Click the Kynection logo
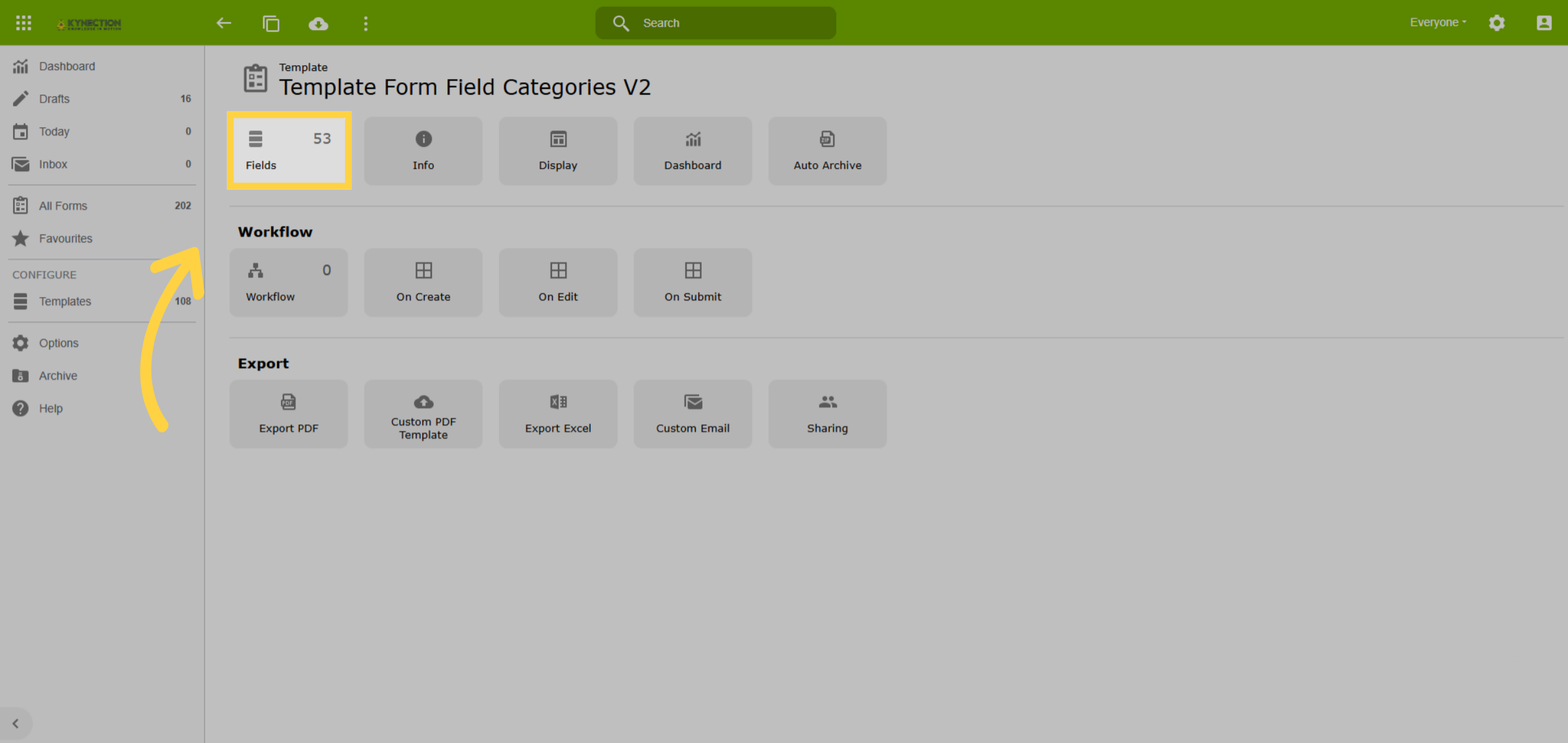The width and height of the screenshot is (1568, 743). [x=90, y=24]
